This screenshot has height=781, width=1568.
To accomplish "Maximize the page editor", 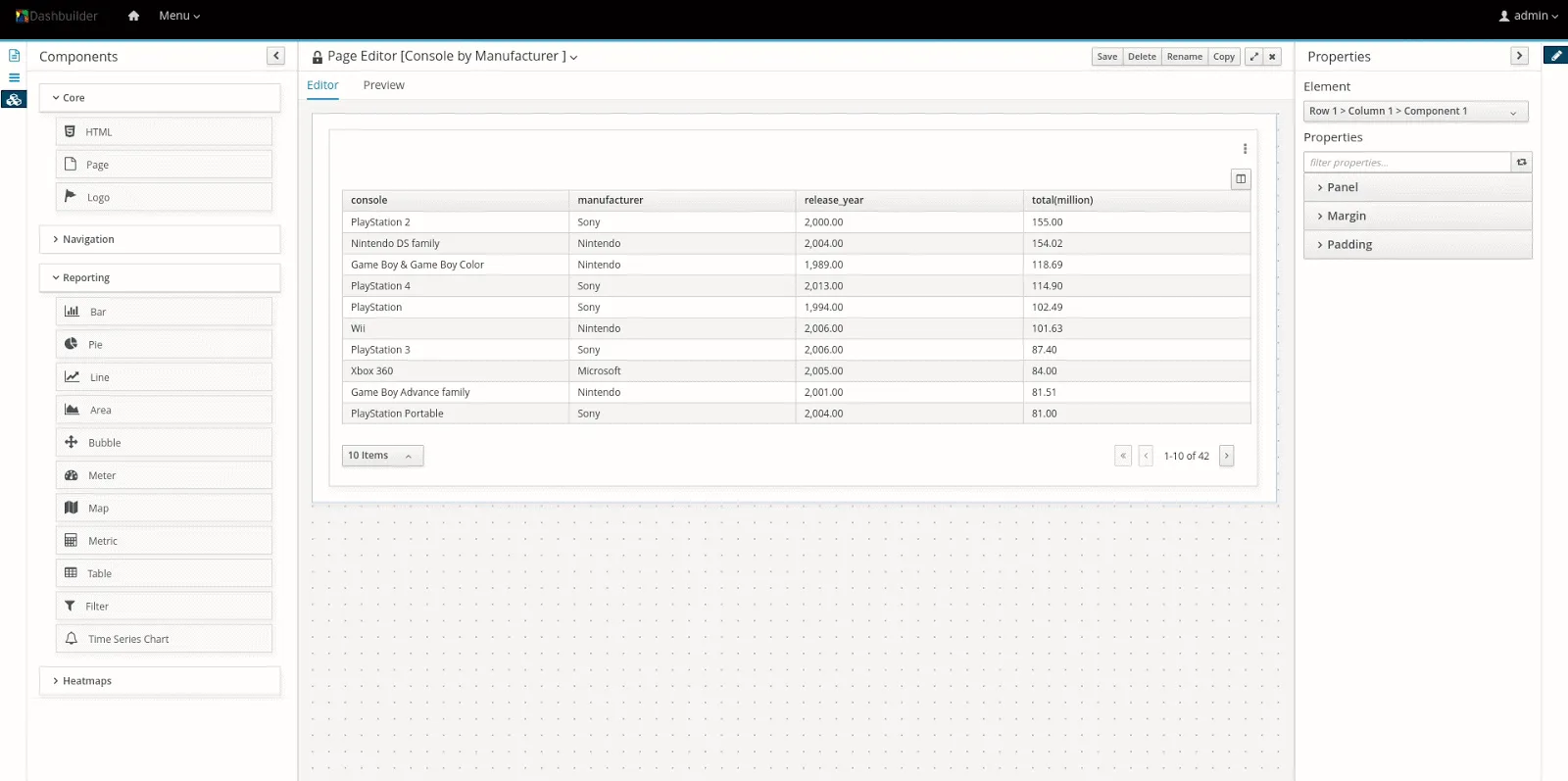I will tap(1253, 57).
